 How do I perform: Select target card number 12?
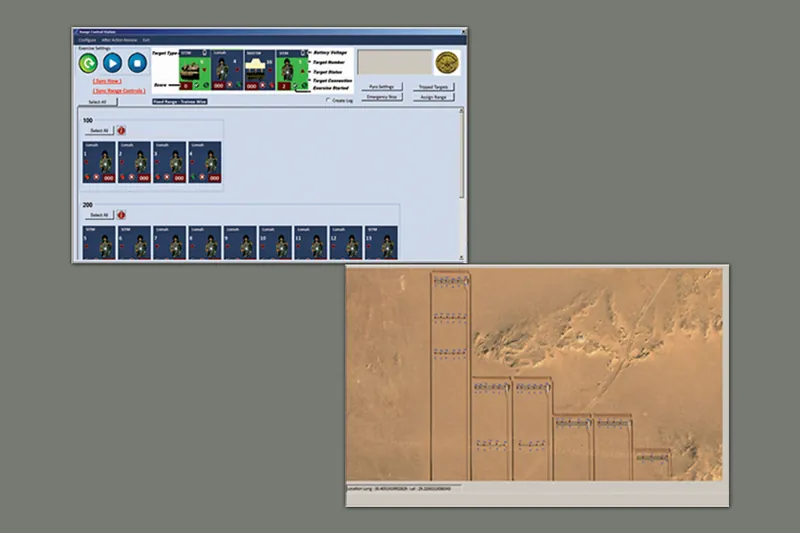click(345, 243)
